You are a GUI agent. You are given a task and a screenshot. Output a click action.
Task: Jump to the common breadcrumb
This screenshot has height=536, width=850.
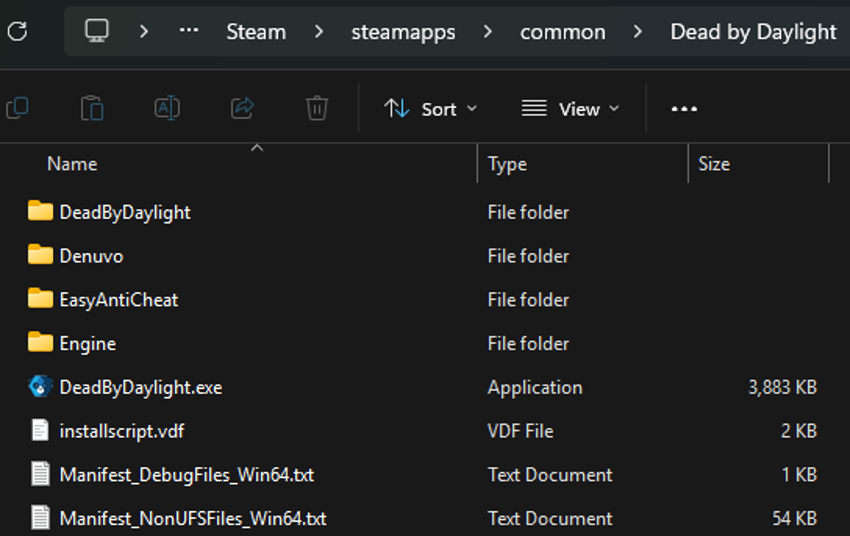tap(563, 33)
